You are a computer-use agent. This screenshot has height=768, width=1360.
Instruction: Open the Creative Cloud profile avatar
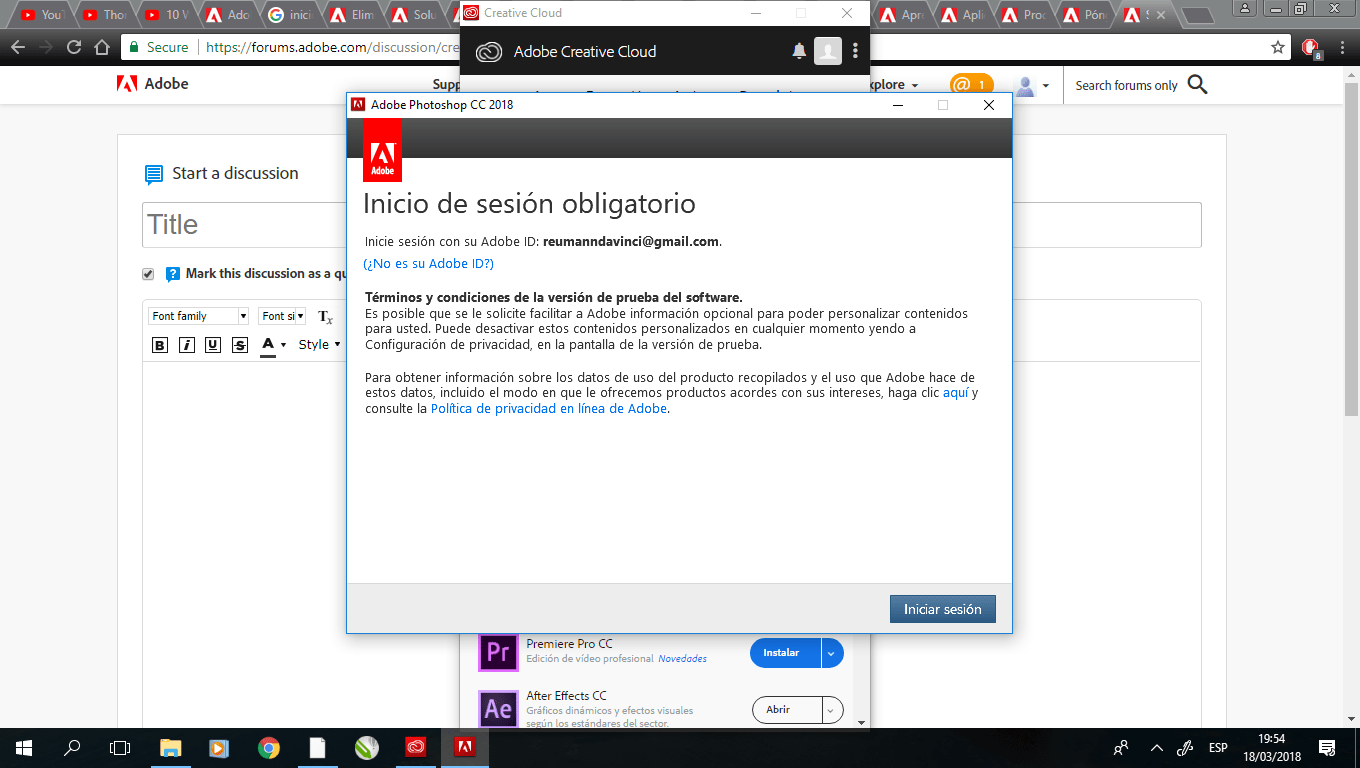[828, 51]
